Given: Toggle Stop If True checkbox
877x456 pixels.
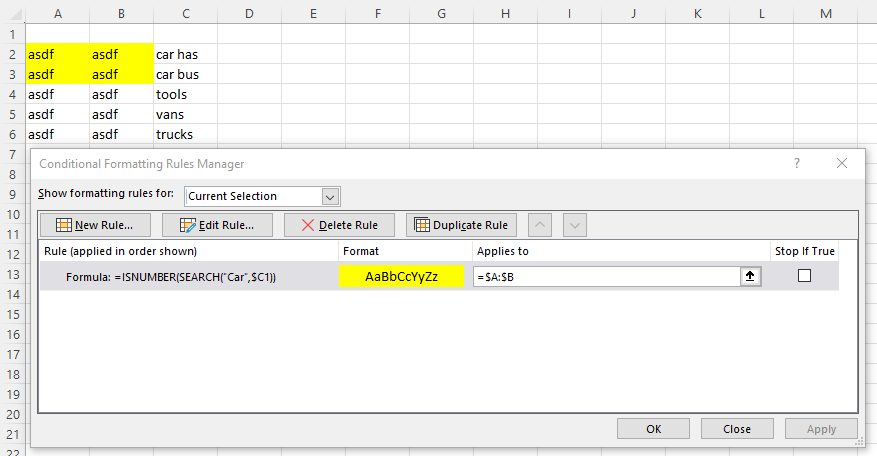Looking at the screenshot, I should point(804,275).
